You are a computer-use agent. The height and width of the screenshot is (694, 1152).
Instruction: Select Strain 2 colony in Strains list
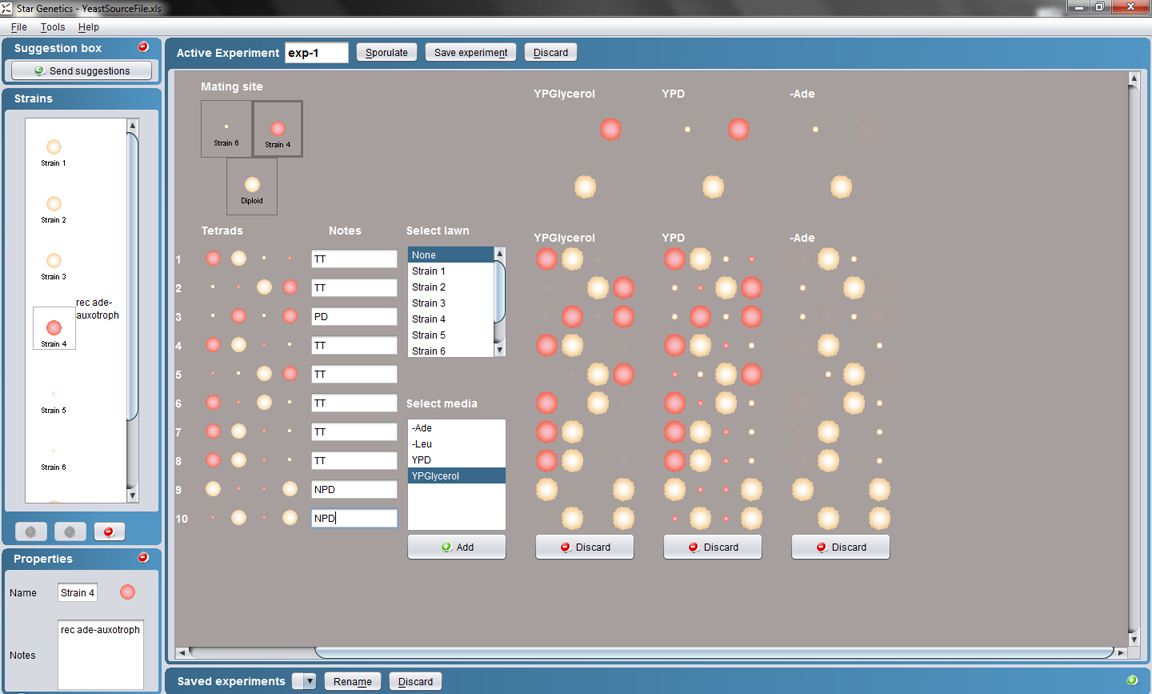[x=54, y=205]
